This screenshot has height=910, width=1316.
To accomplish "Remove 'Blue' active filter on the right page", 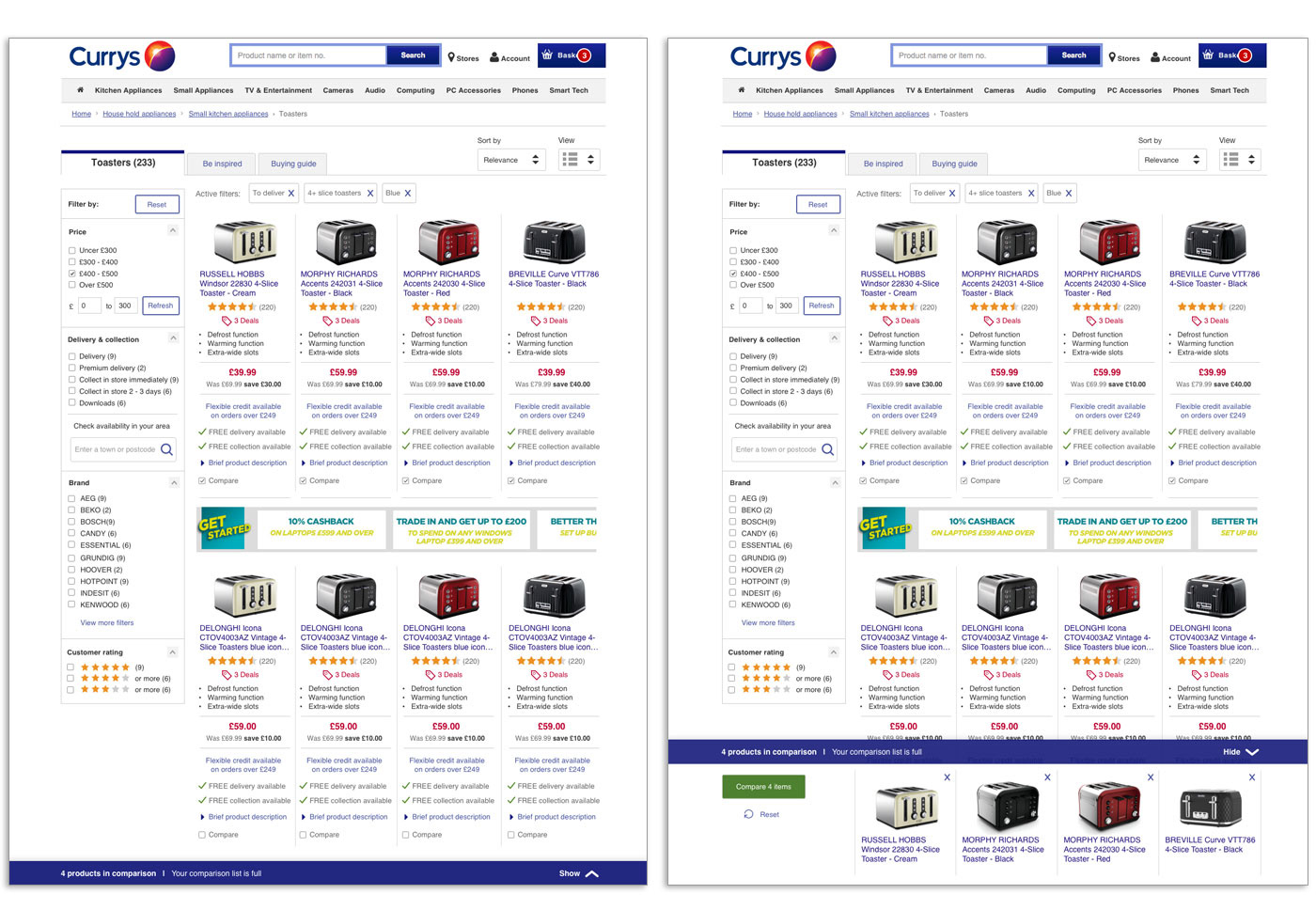I will pos(1069,194).
